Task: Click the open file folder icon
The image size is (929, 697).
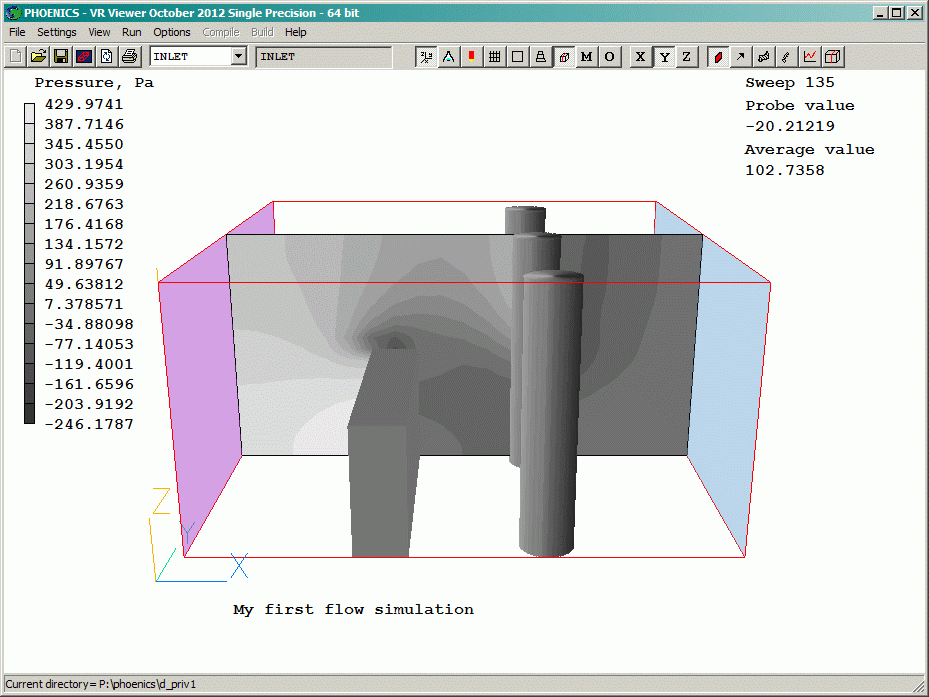Action: [38, 57]
